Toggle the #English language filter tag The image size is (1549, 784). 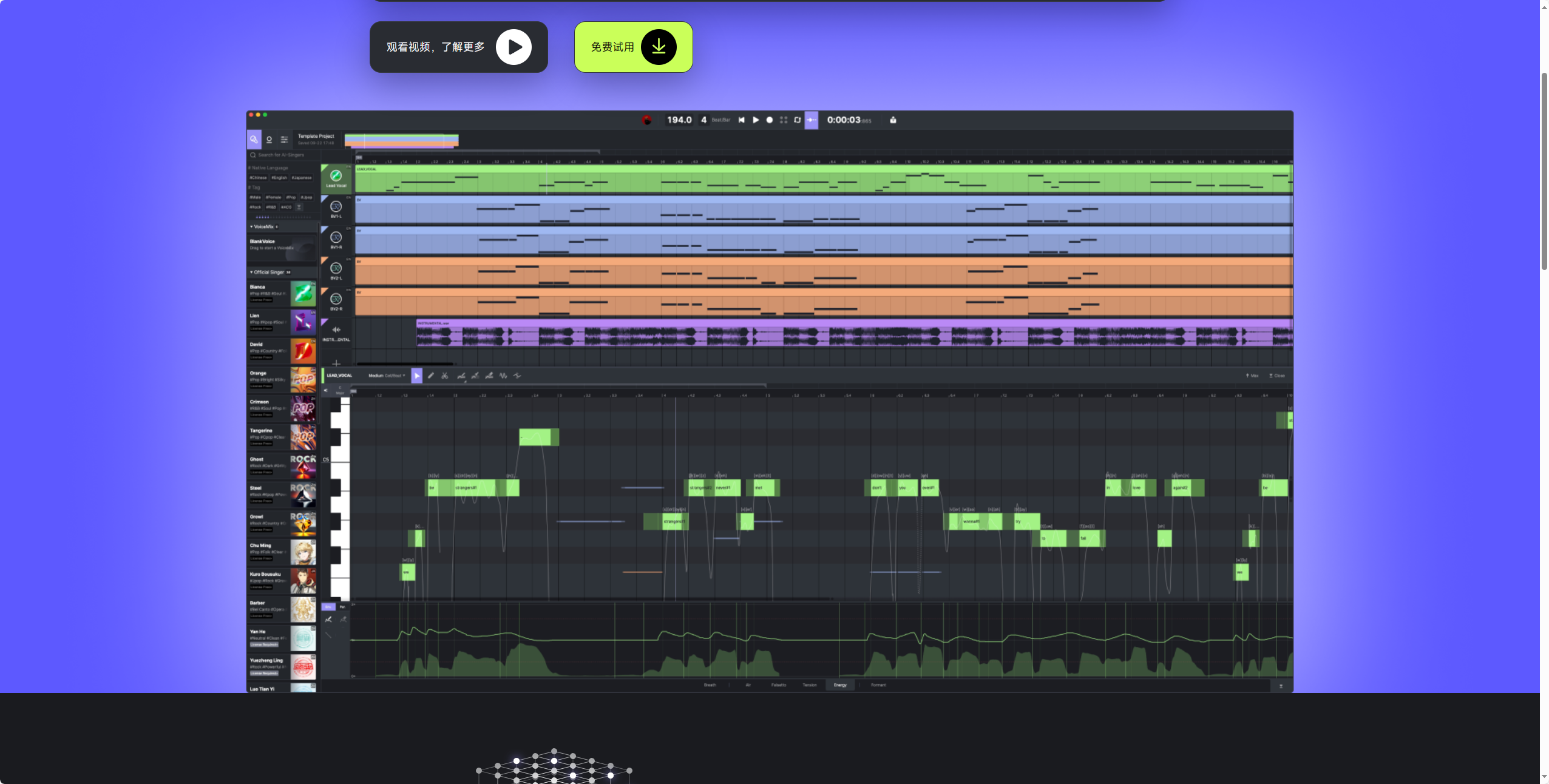tap(279, 178)
